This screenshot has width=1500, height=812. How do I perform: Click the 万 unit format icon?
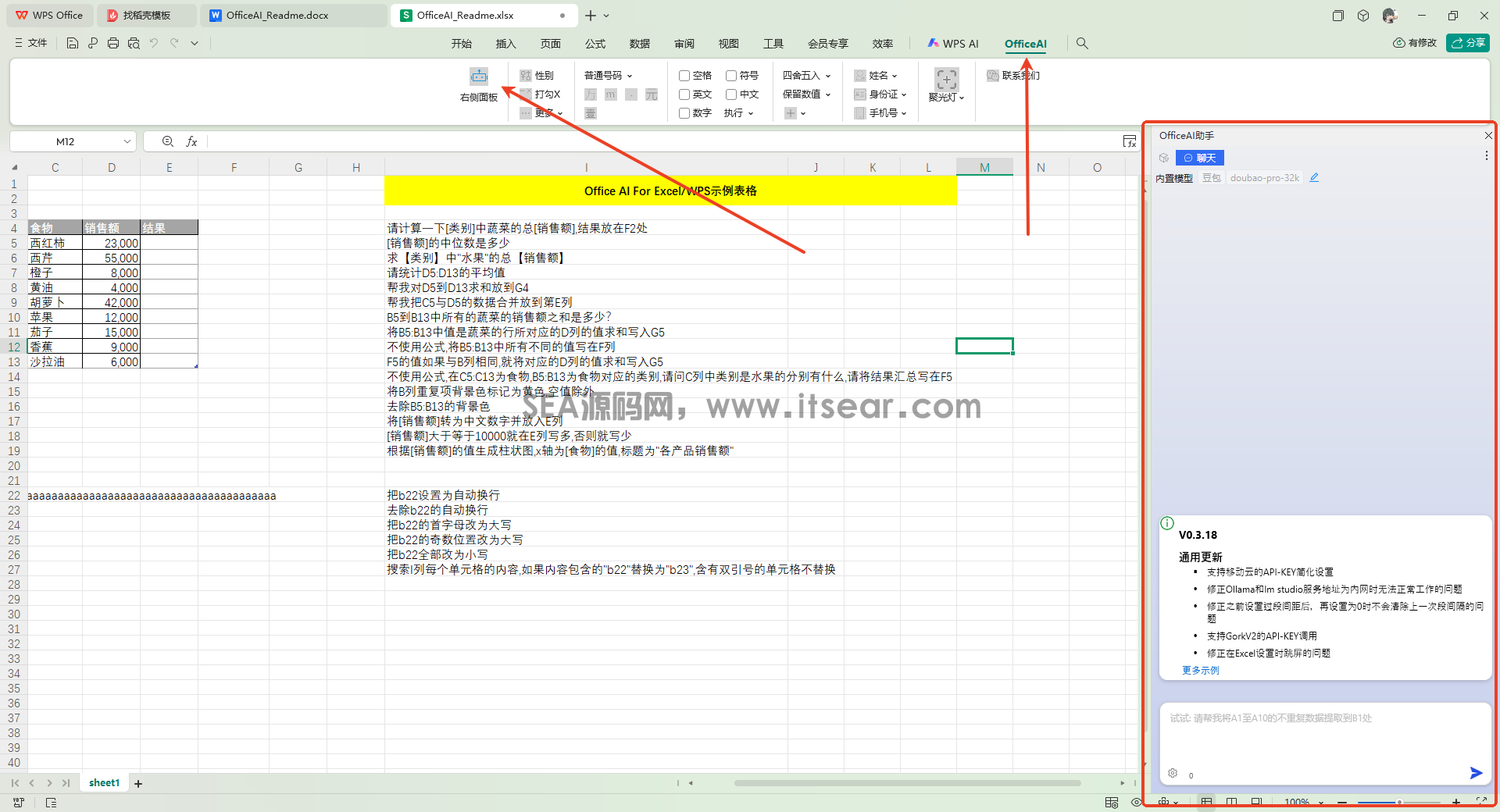tap(591, 94)
